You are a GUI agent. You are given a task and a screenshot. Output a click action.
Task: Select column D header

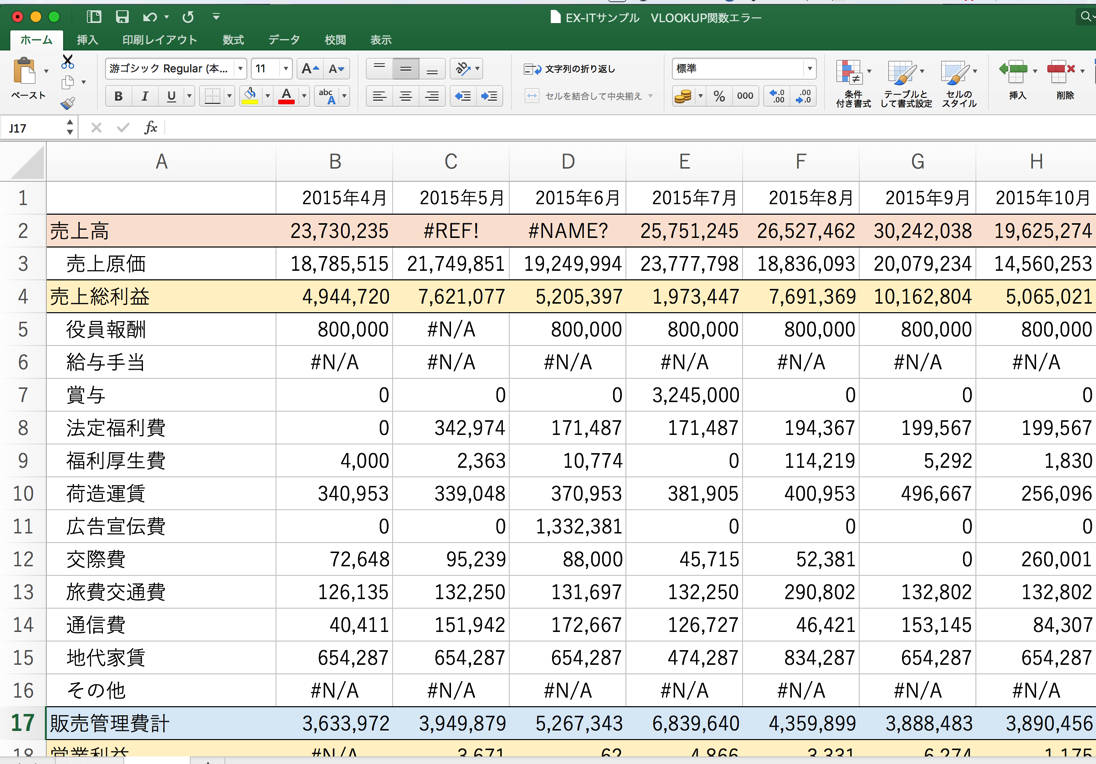click(568, 162)
